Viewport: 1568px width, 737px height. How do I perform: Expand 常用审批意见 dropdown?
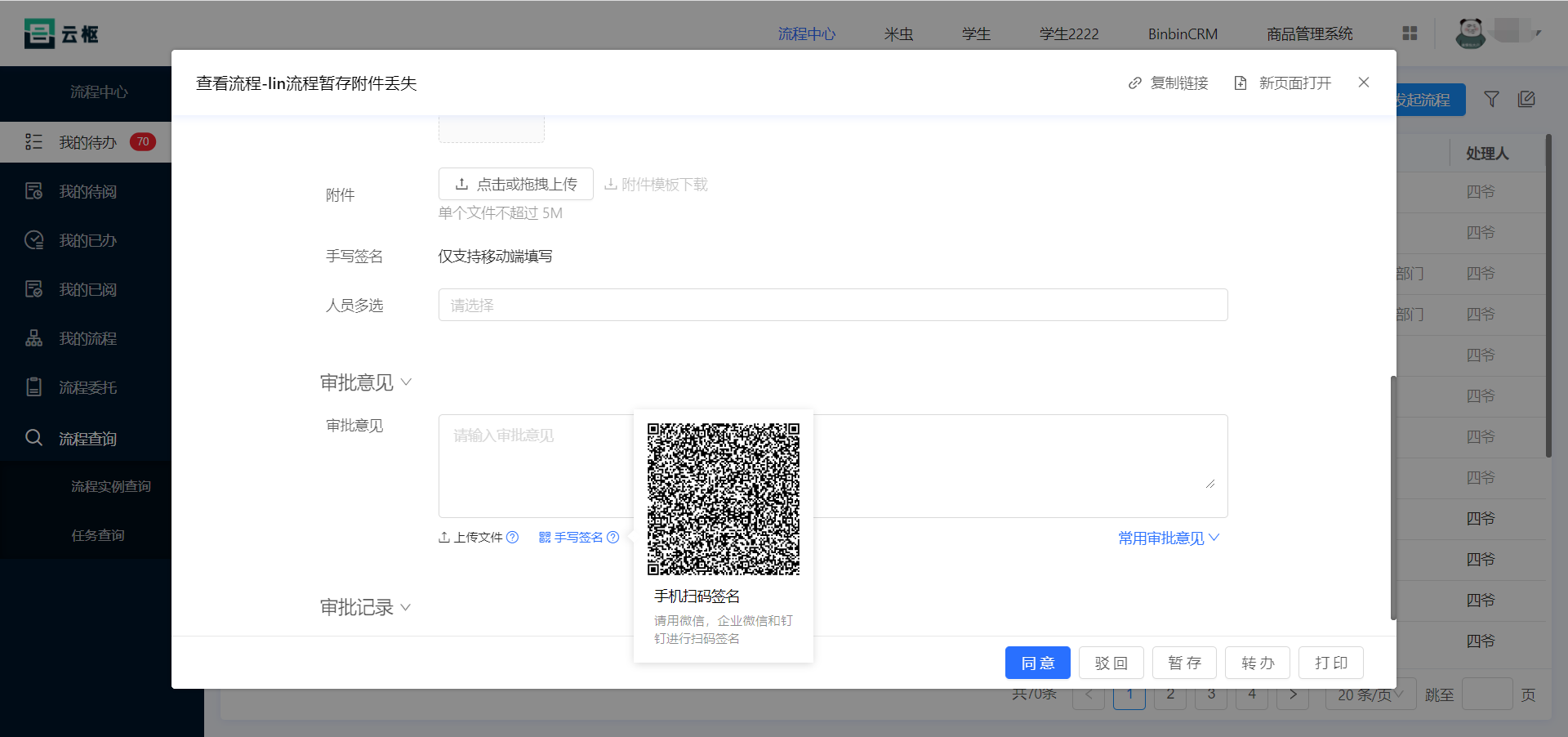[1169, 538]
